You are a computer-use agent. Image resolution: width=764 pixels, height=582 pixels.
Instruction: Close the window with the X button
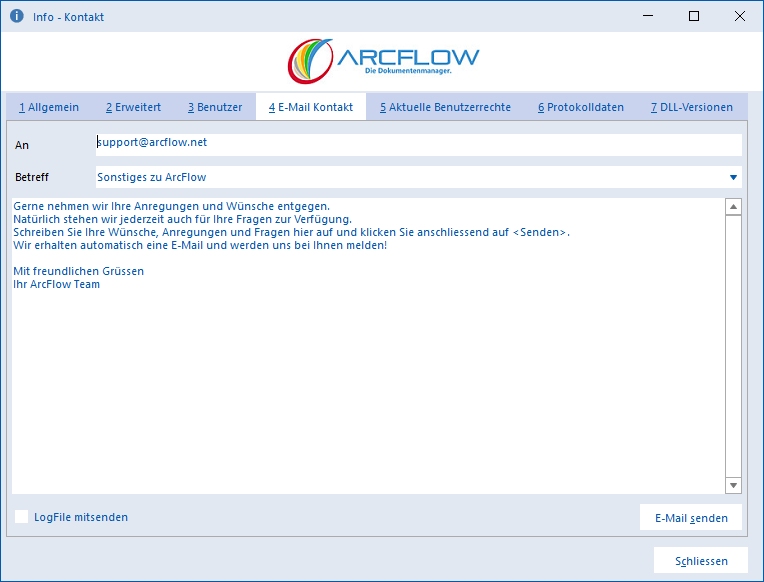tap(740, 16)
